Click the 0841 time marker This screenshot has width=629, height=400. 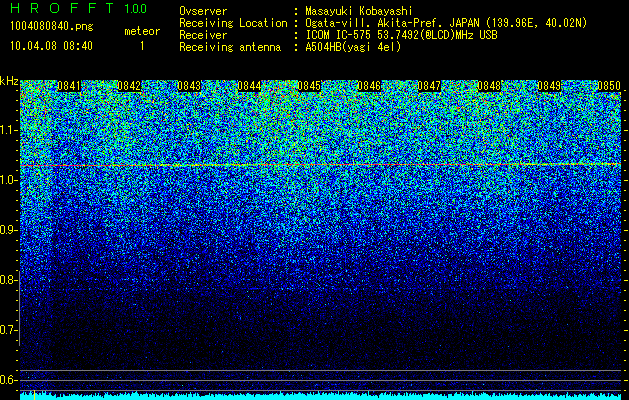coord(69,86)
